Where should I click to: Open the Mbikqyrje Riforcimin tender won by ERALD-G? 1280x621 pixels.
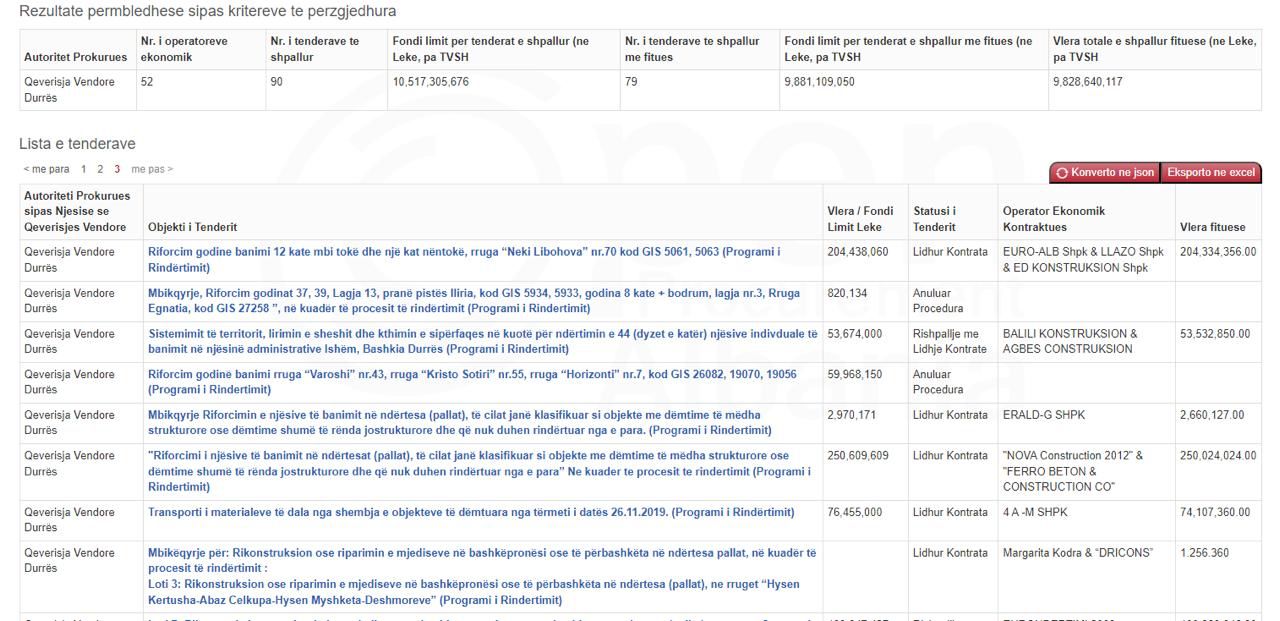coord(459,423)
